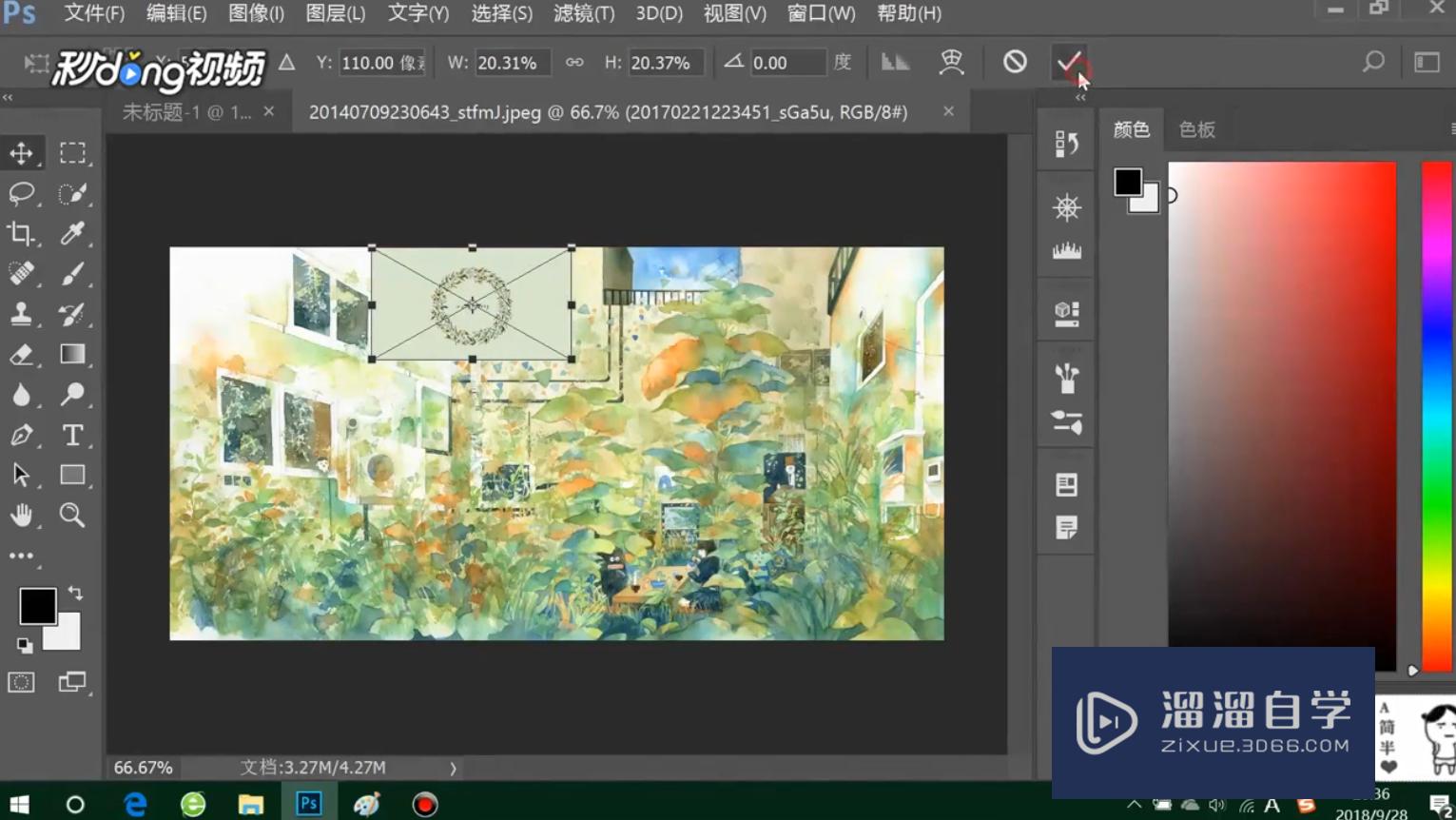Open the 窗口(W) menu
Screen dimensions: 1456x820
click(821, 13)
